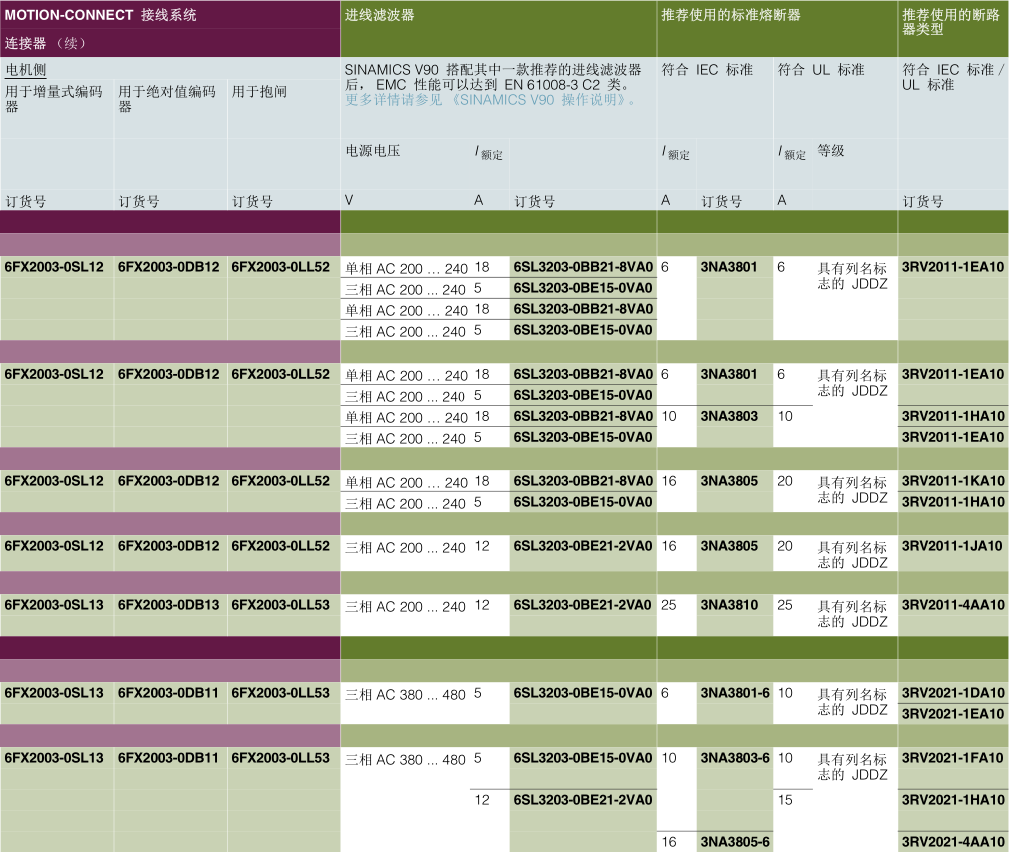Select the '符合 IEC 标准 / UL 标准' breaker heading
The height and width of the screenshot is (852, 1009).
pyautogui.click(x=952, y=77)
